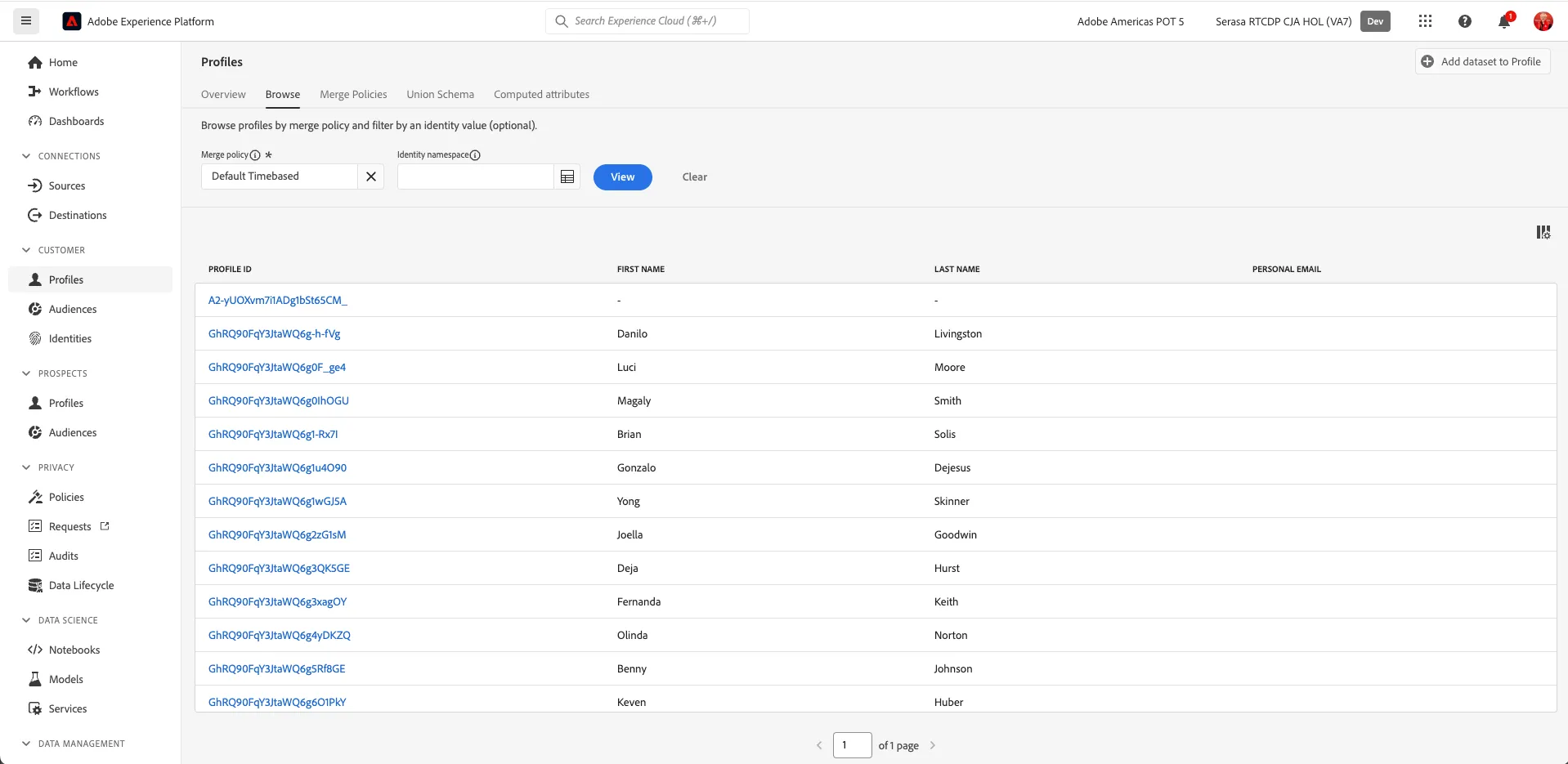
Task: Open the help question mark menu
Action: [1465, 21]
